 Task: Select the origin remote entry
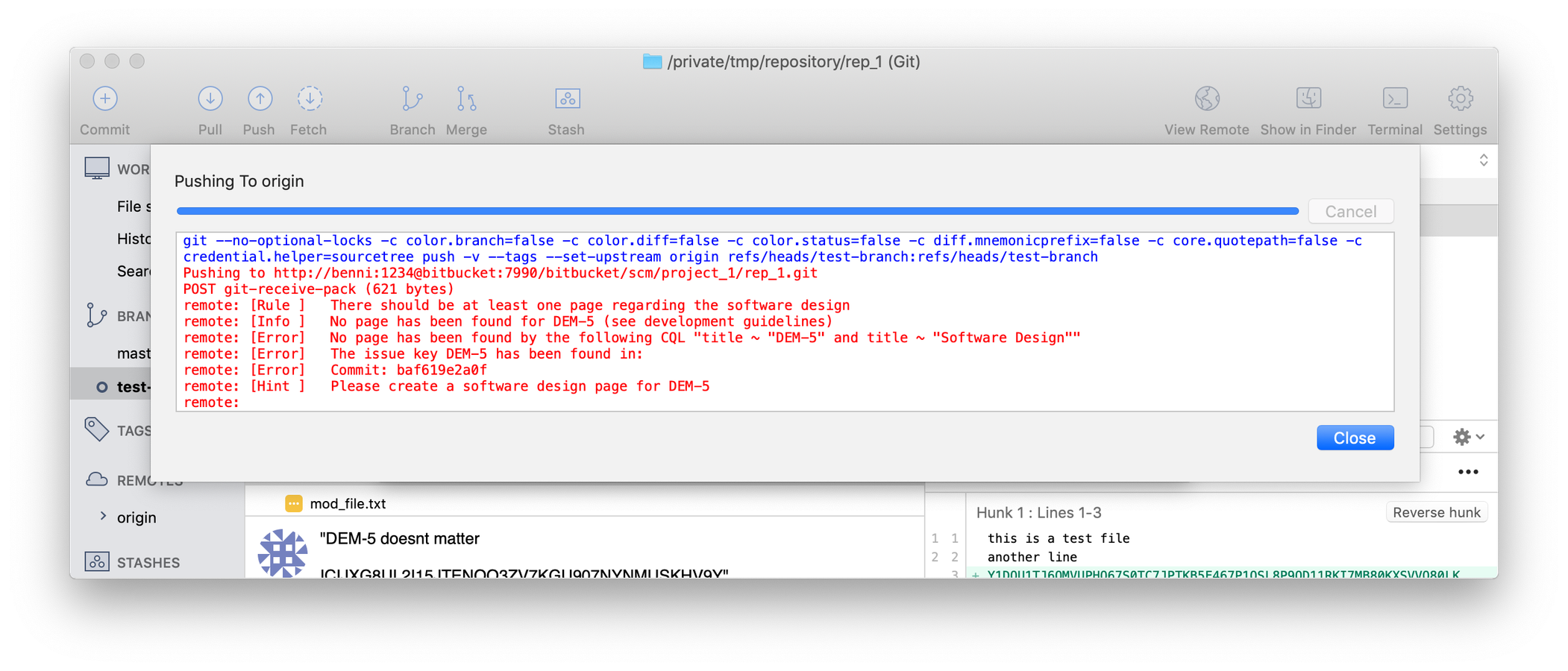[137, 517]
